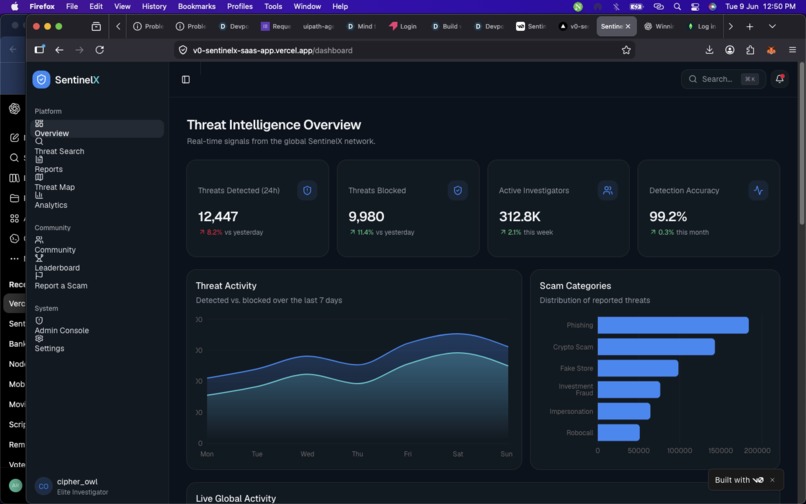Viewport: 806px width, 504px height.
Task: Bookmark this page with the star icon
Action: coord(626,50)
